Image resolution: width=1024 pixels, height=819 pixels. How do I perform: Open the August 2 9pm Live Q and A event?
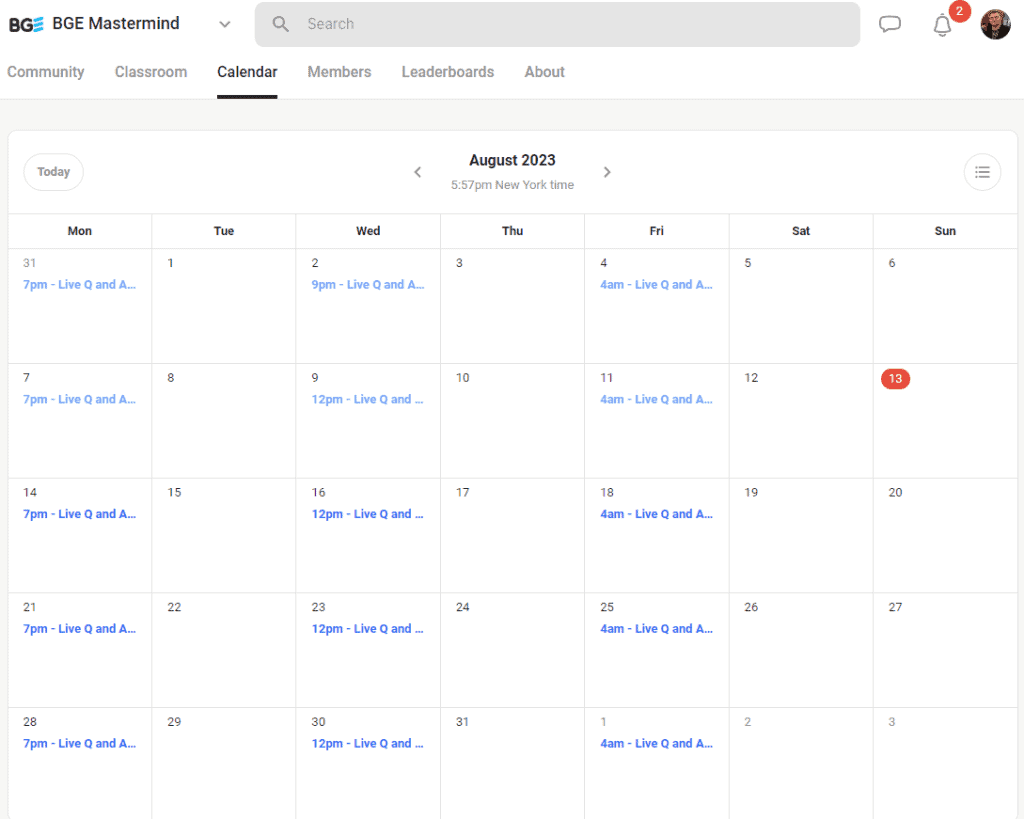tap(368, 285)
